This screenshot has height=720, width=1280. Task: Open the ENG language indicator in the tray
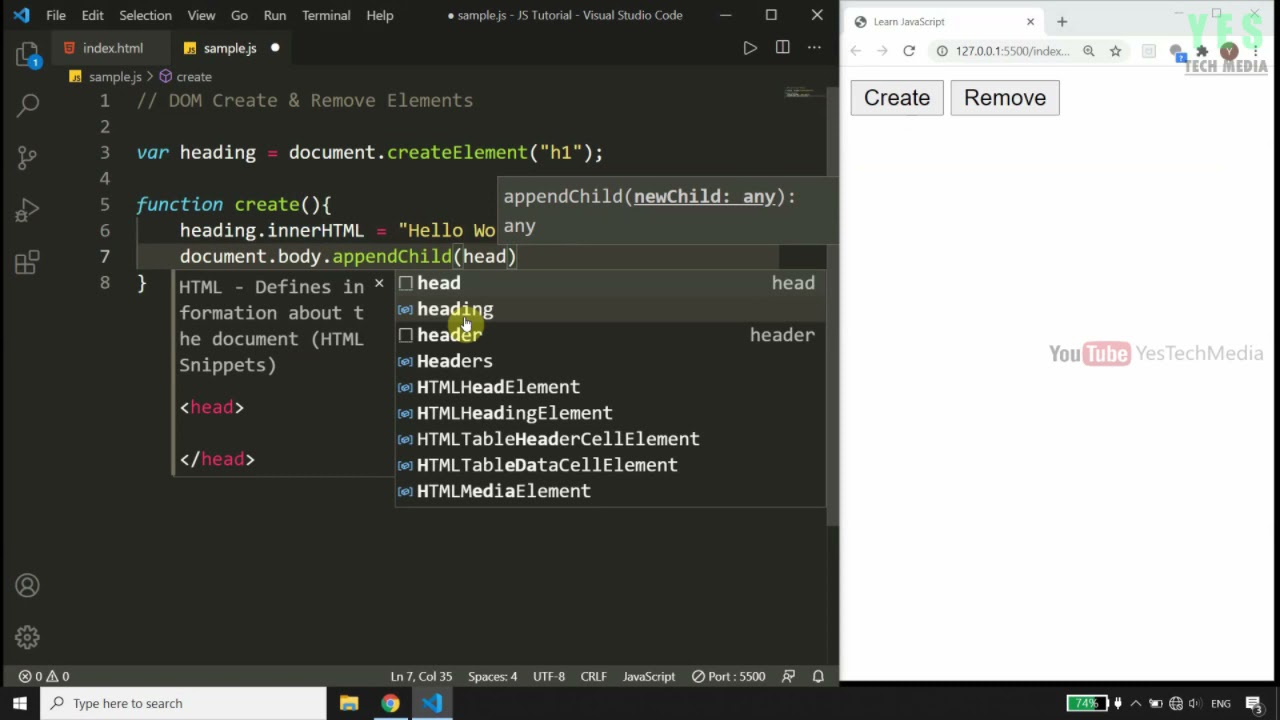[1220, 704]
